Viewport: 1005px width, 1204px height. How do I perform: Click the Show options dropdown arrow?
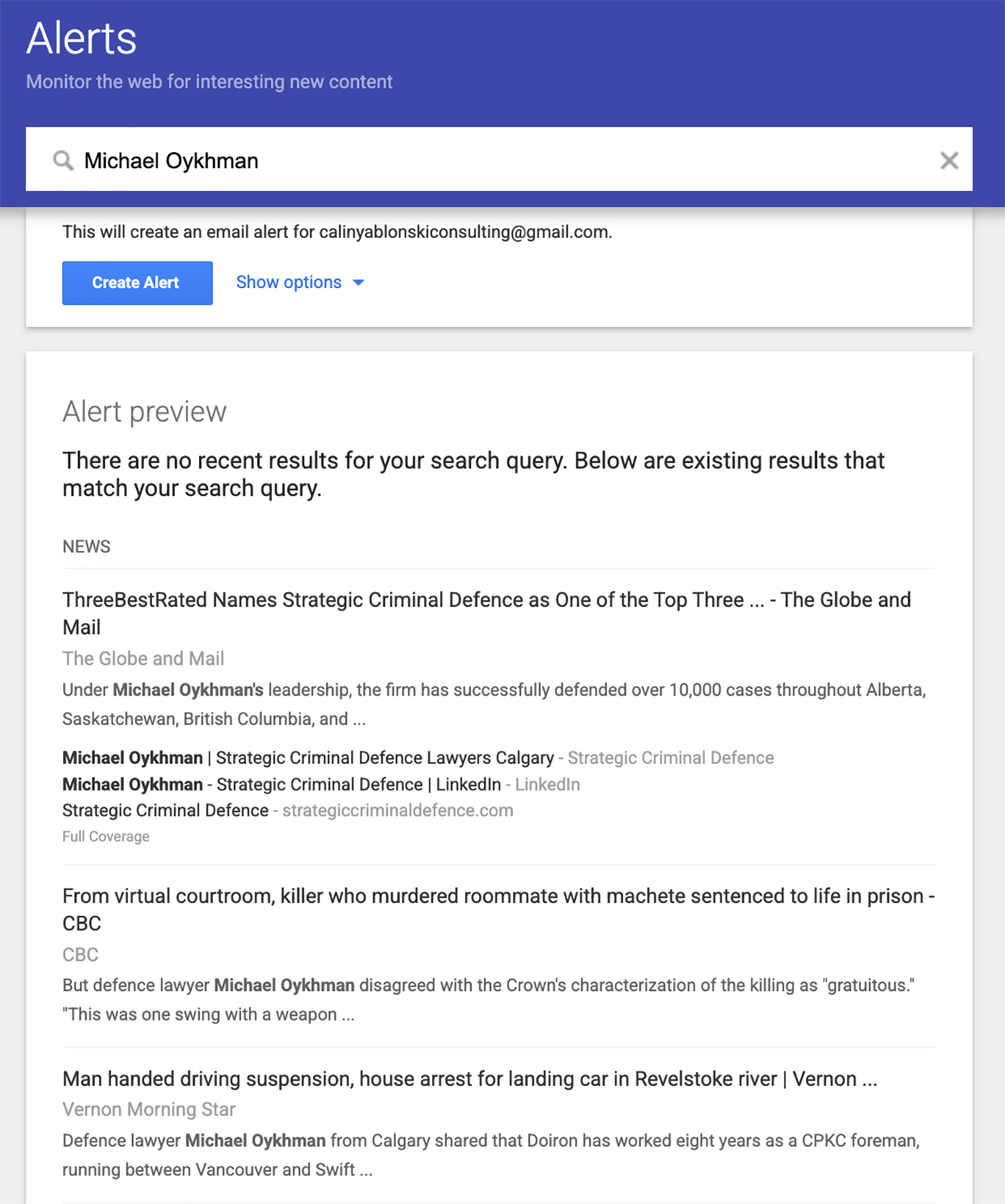coord(359,283)
